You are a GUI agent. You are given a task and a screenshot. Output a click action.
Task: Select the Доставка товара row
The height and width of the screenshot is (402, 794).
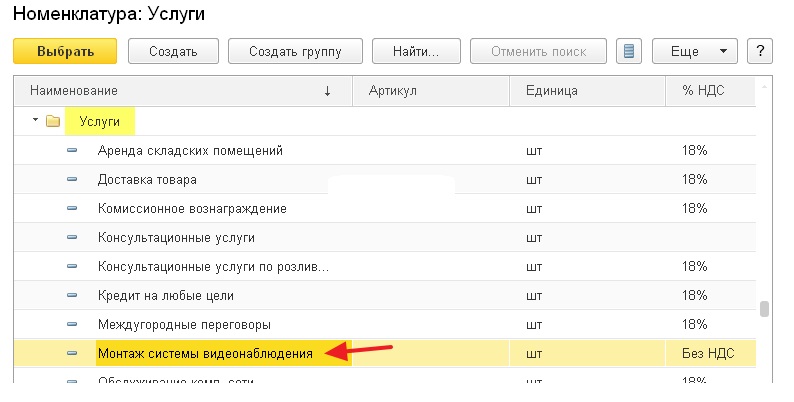(x=385, y=179)
